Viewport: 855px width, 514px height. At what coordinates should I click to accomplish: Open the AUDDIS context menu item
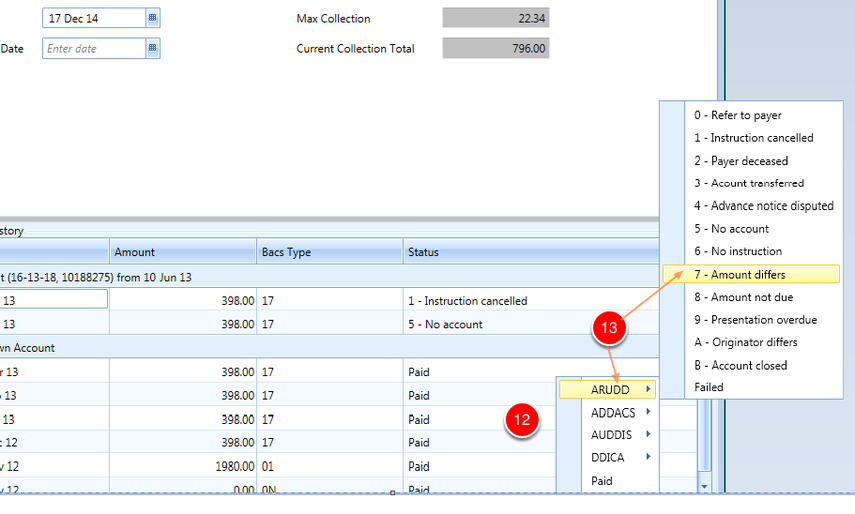tap(611, 435)
